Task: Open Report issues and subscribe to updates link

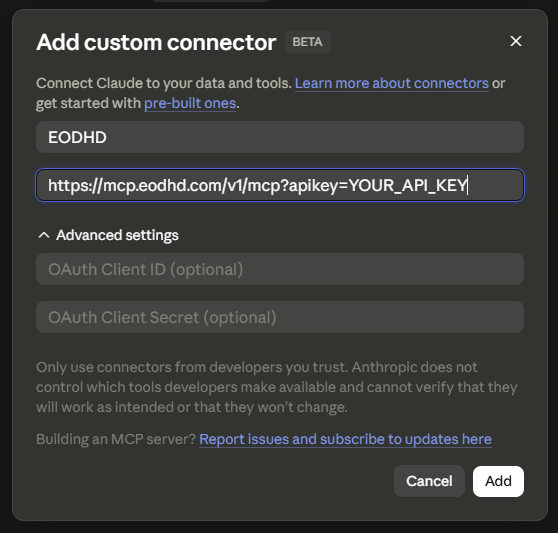Action: 345,439
